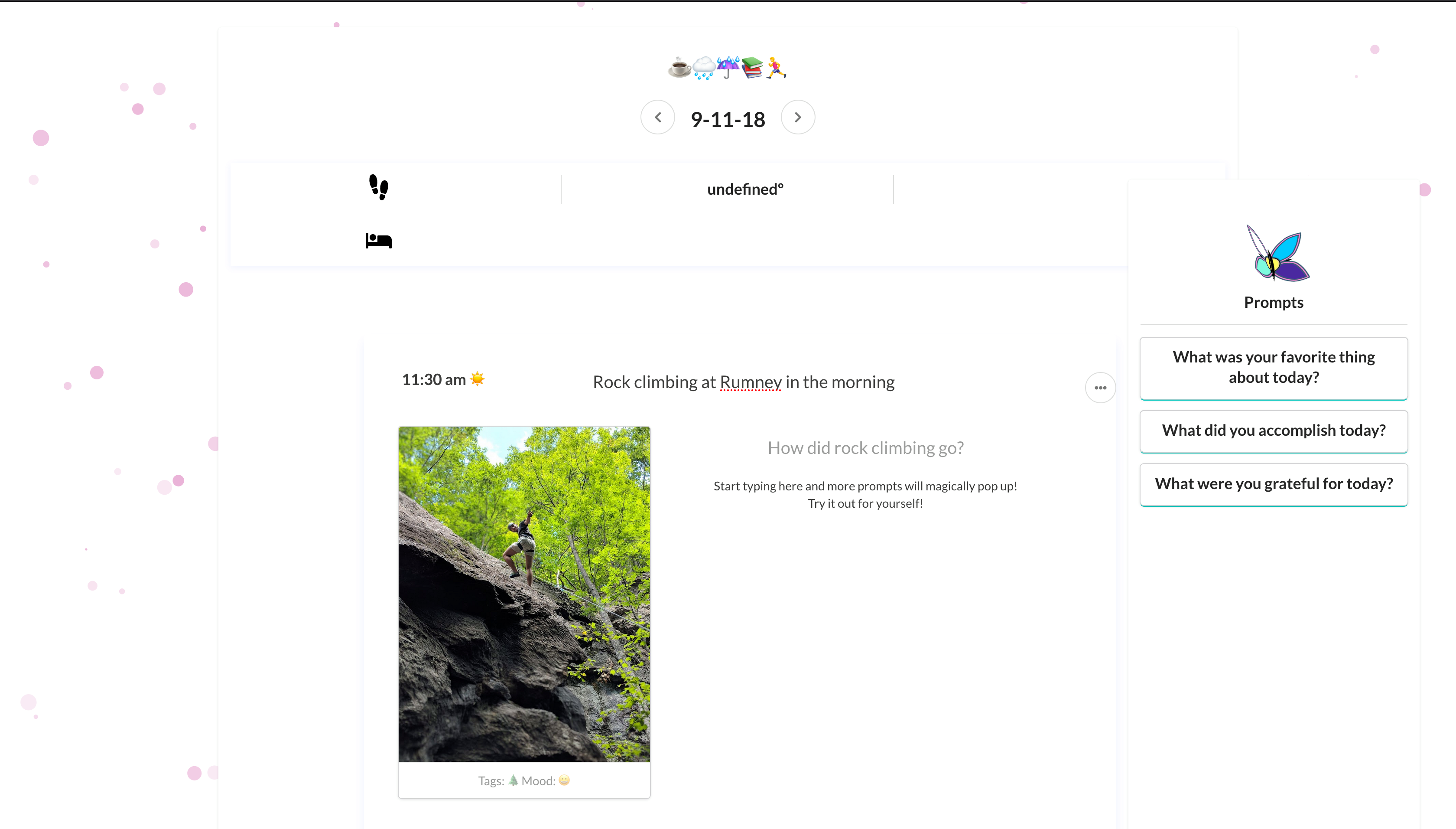This screenshot has width=1456, height=829.
Task: Click the books emoji
Action: (x=752, y=68)
